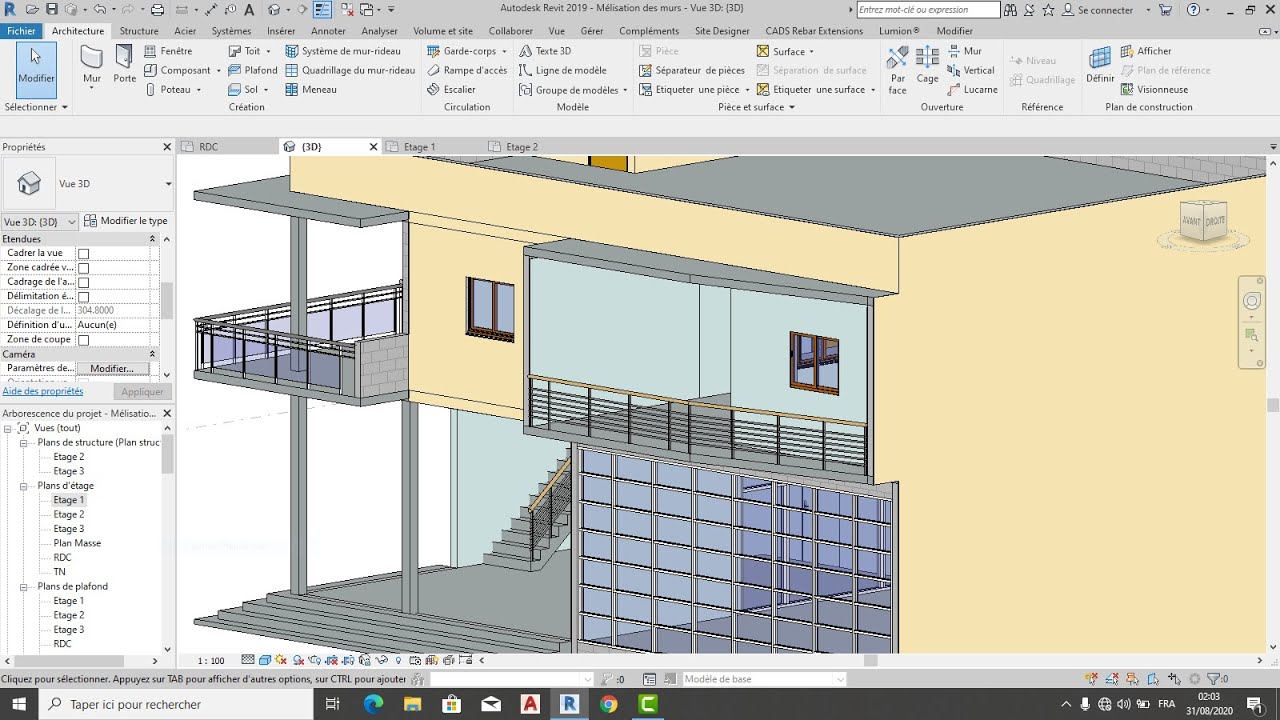This screenshot has height=720, width=1280.
Task: Open AutoCAD from the taskbar
Action: pyautogui.click(x=530, y=704)
